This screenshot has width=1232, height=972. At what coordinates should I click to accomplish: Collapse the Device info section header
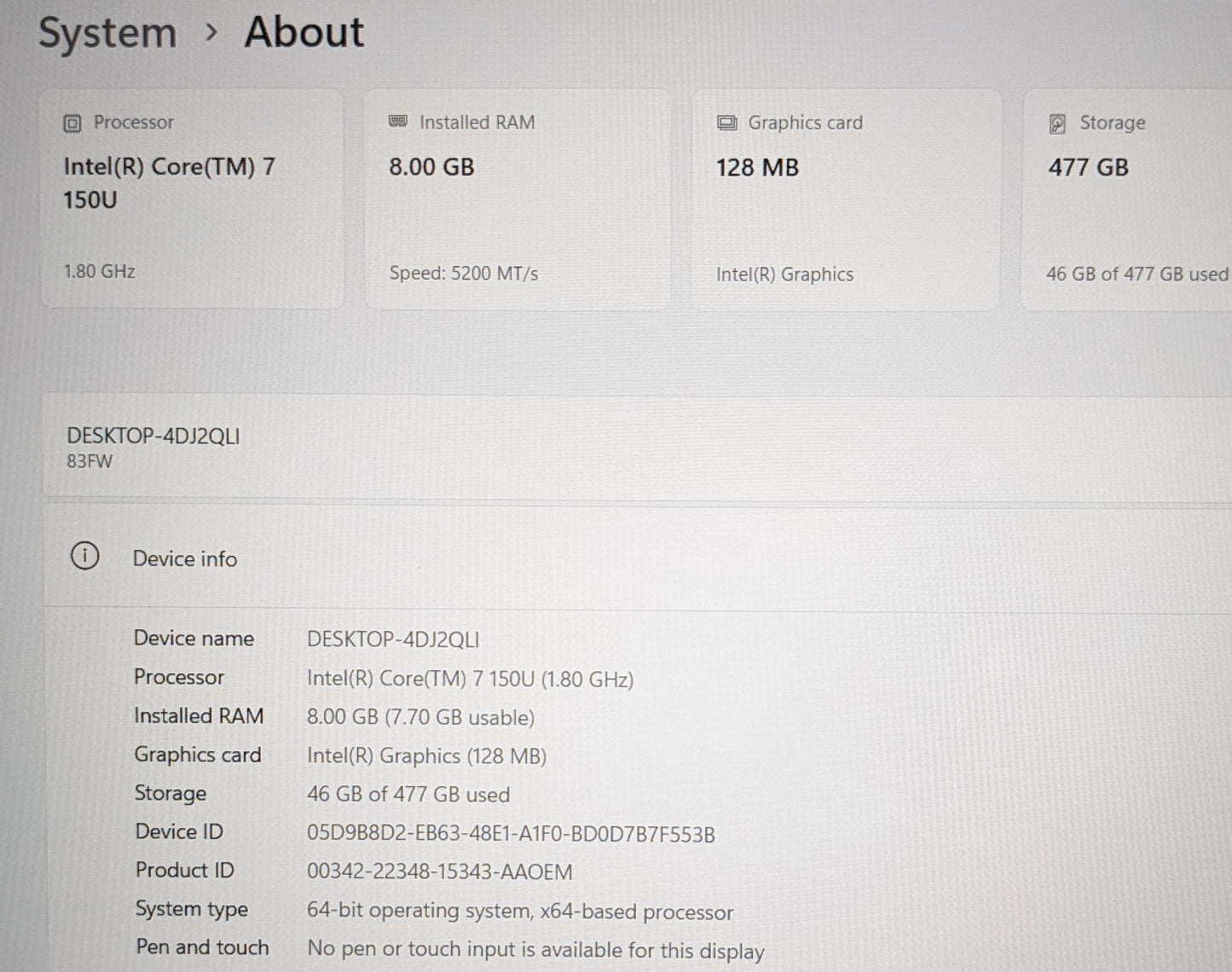638,557
